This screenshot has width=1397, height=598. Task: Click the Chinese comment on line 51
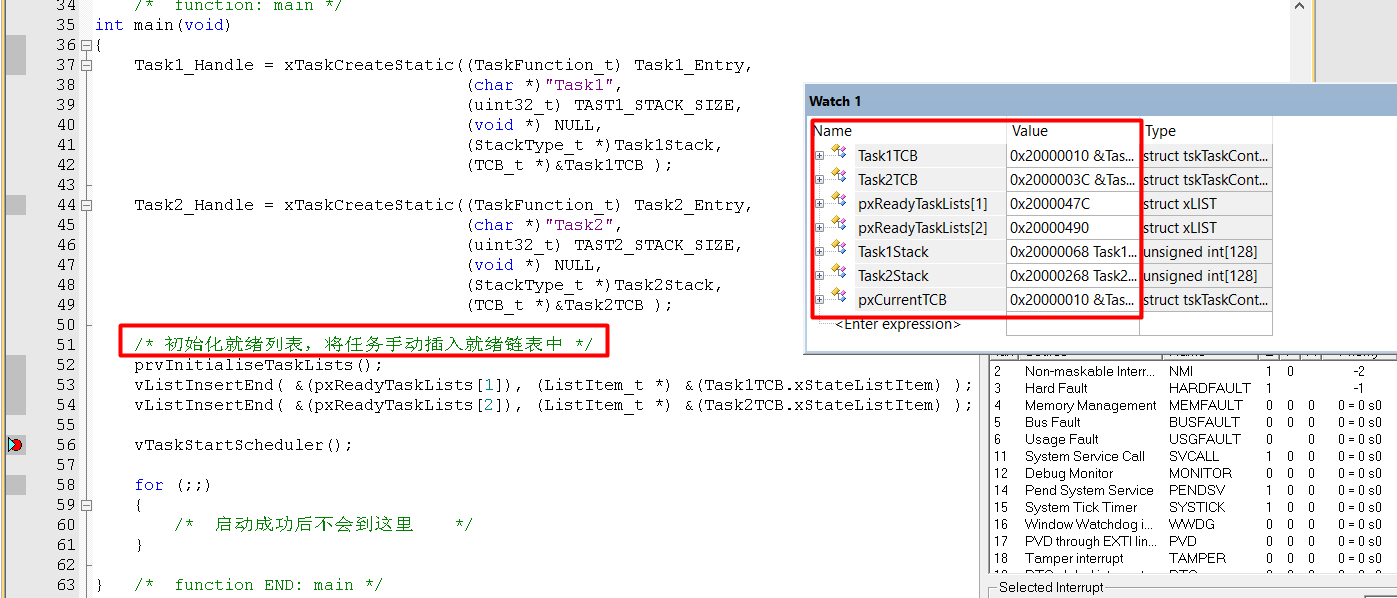coord(364,344)
